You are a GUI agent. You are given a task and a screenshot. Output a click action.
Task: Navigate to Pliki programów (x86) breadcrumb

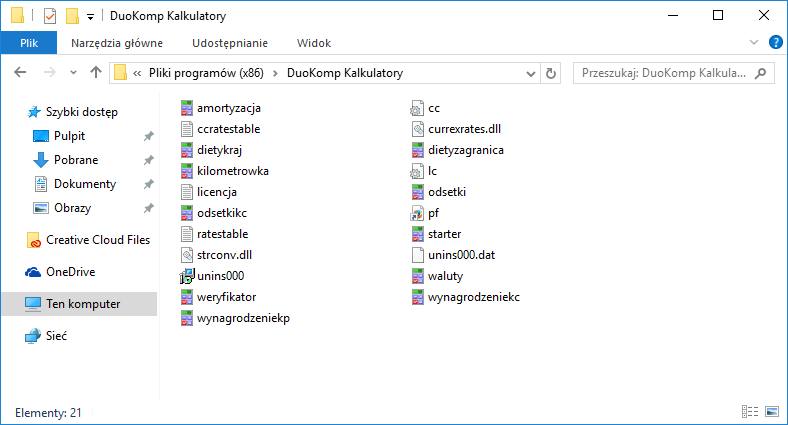tap(206, 73)
